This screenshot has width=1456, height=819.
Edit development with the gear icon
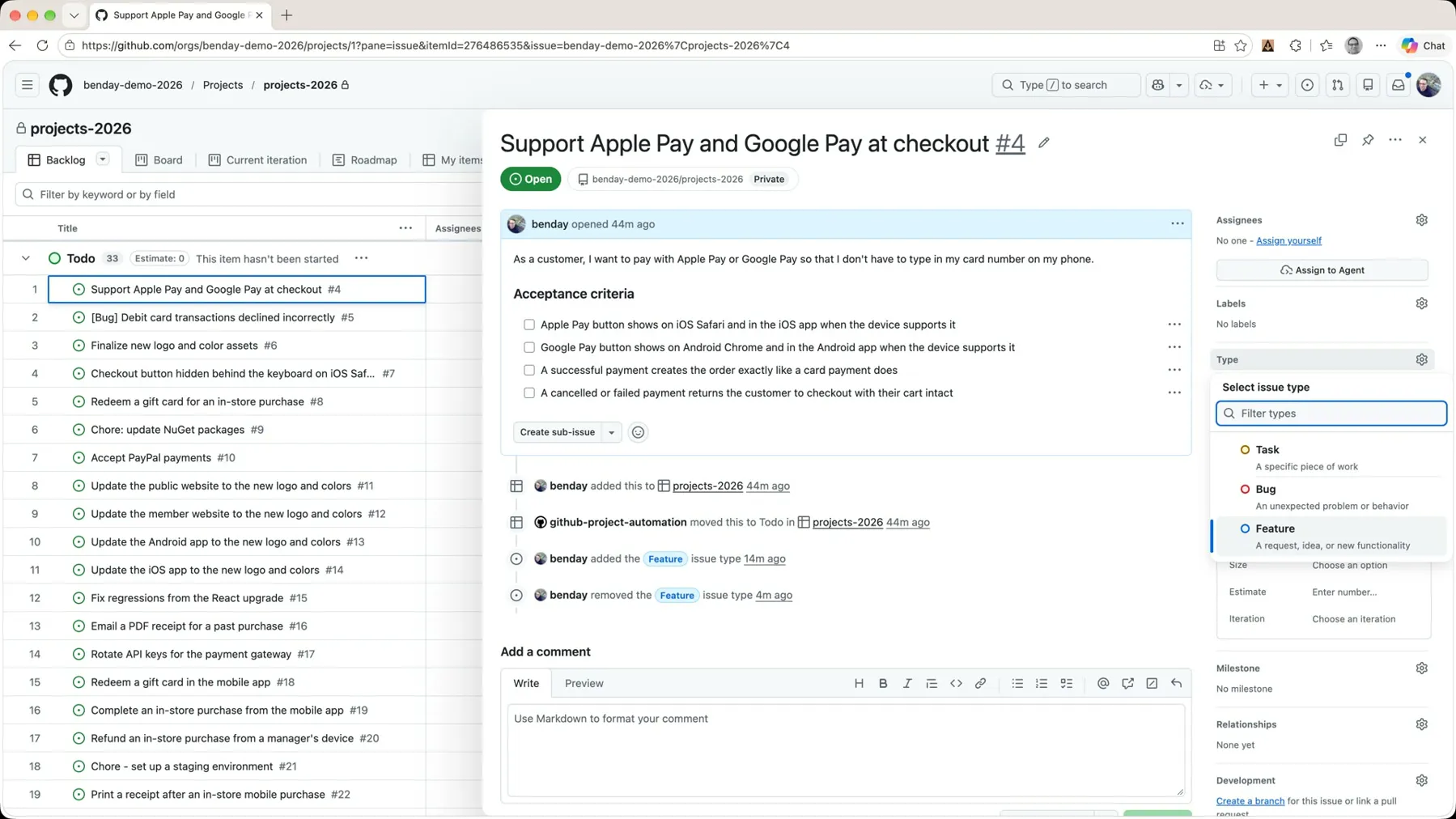(x=1421, y=781)
